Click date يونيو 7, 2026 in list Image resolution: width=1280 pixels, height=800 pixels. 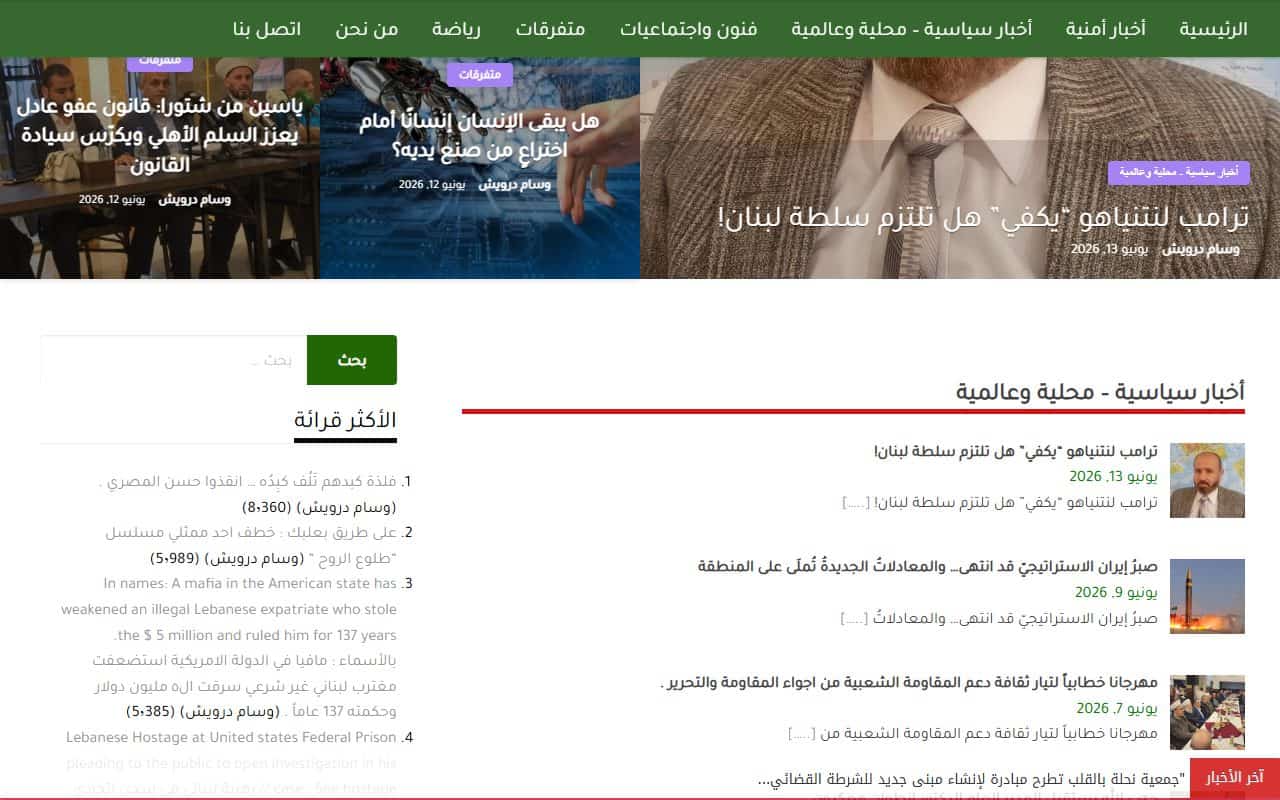coord(1116,708)
